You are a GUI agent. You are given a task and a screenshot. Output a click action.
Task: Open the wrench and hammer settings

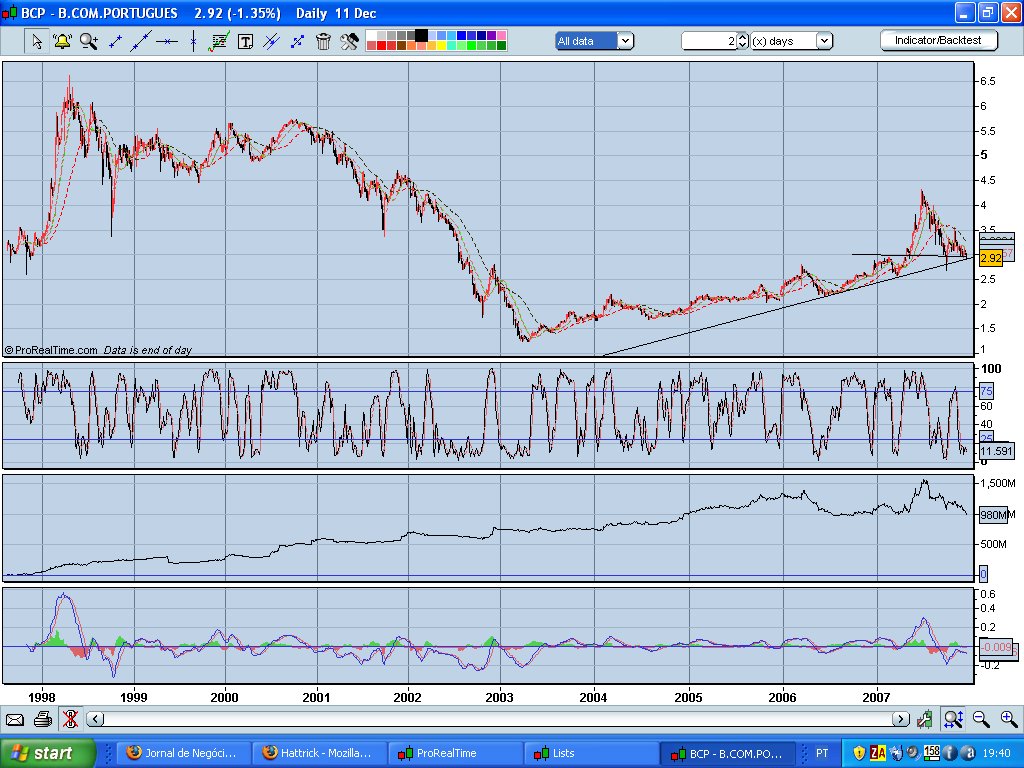pos(349,41)
